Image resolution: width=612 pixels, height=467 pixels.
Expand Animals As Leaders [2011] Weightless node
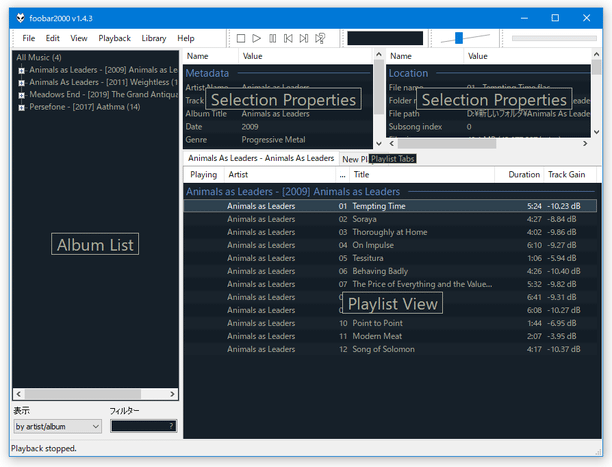(21, 83)
